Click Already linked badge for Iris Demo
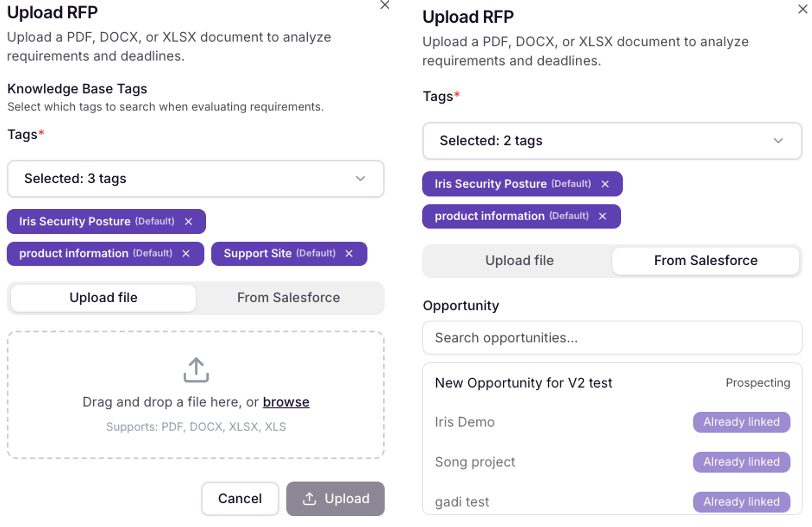Image resolution: width=812 pixels, height=527 pixels. click(x=742, y=422)
